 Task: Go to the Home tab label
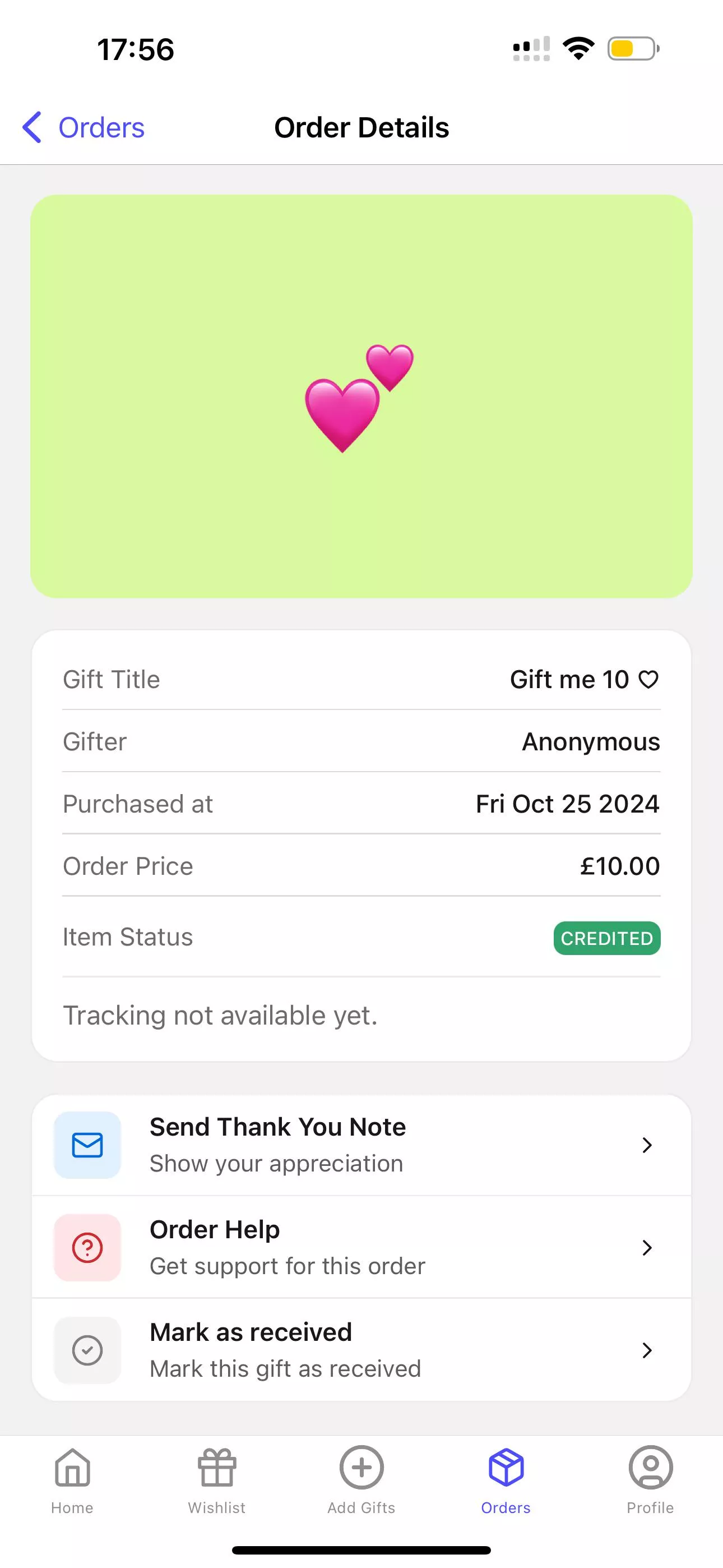(x=72, y=1508)
